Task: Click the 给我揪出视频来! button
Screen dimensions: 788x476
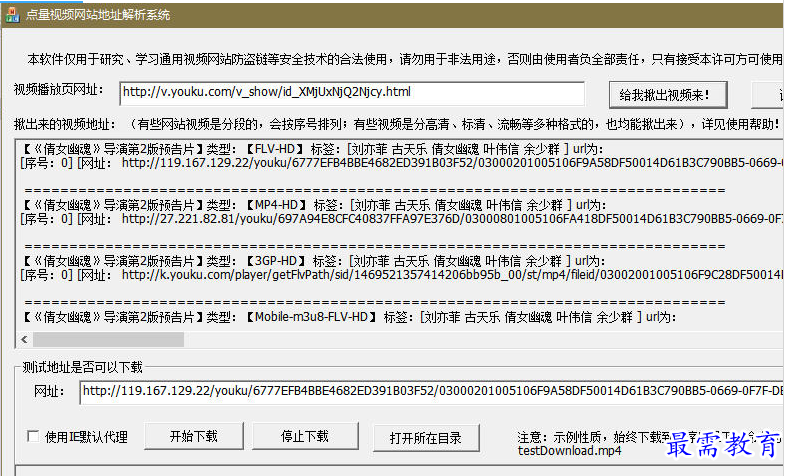Action: point(668,95)
